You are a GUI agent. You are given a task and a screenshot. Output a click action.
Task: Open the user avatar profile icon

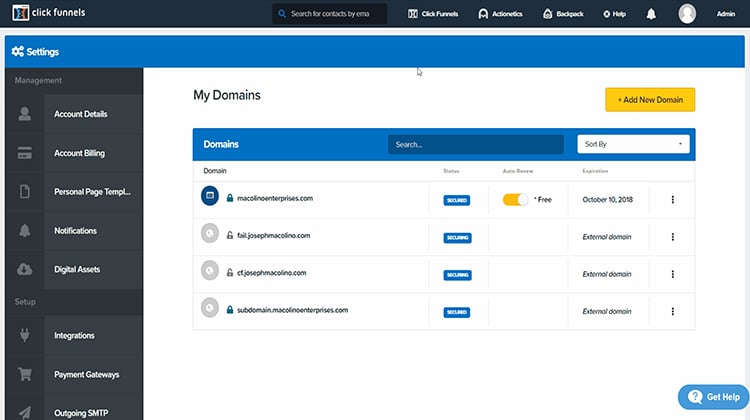(687, 14)
